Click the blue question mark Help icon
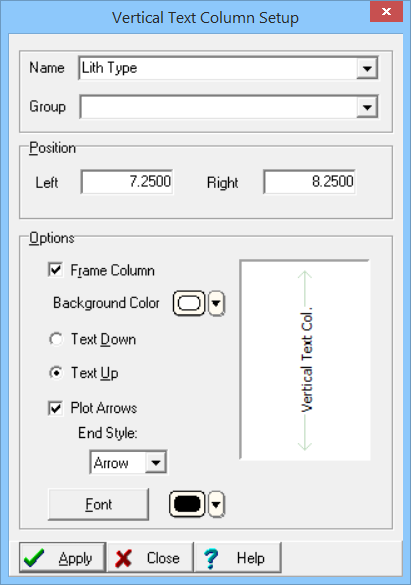Screen dimensions: 411x585 (211, 559)
